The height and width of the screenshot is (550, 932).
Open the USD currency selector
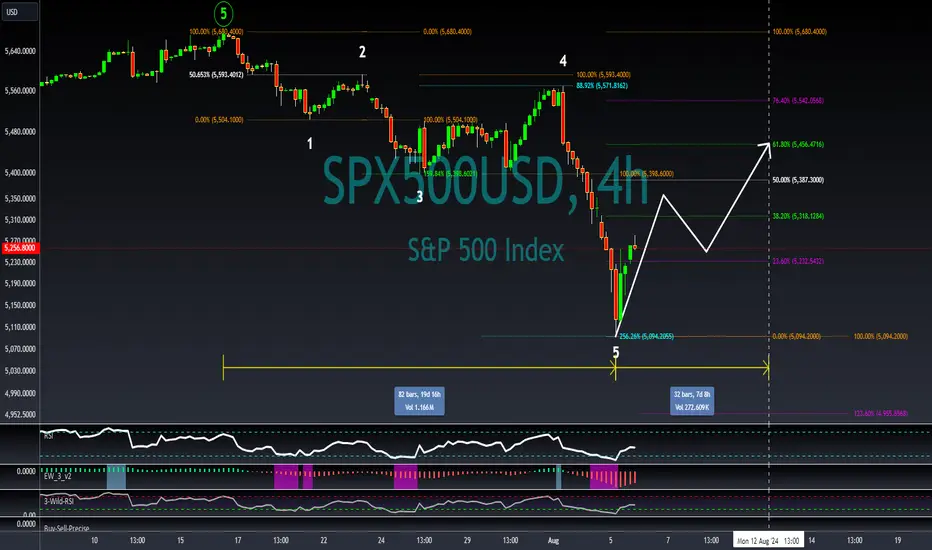click(19, 12)
